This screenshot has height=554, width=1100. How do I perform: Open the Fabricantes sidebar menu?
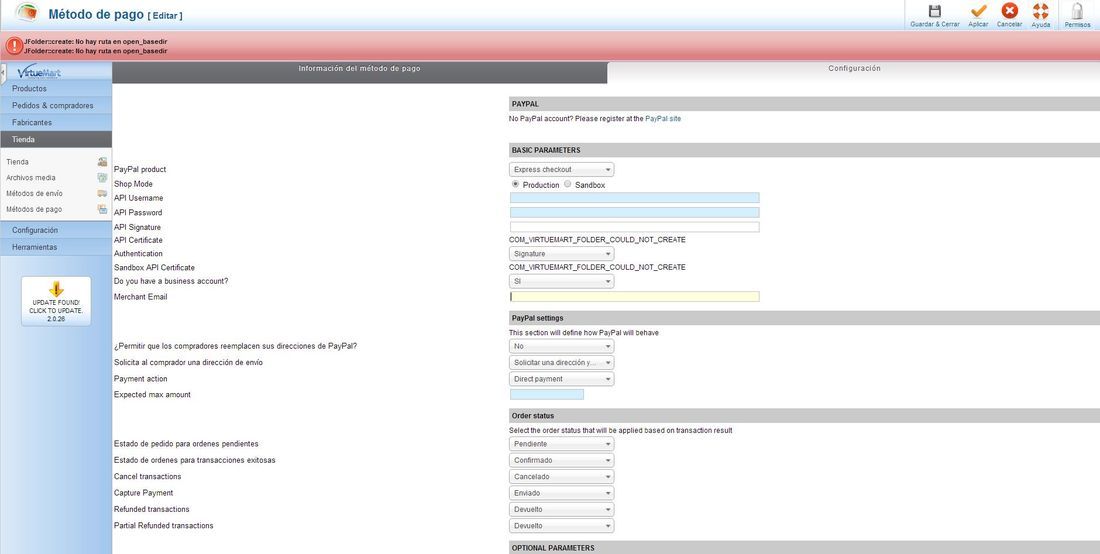click(56, 123)
